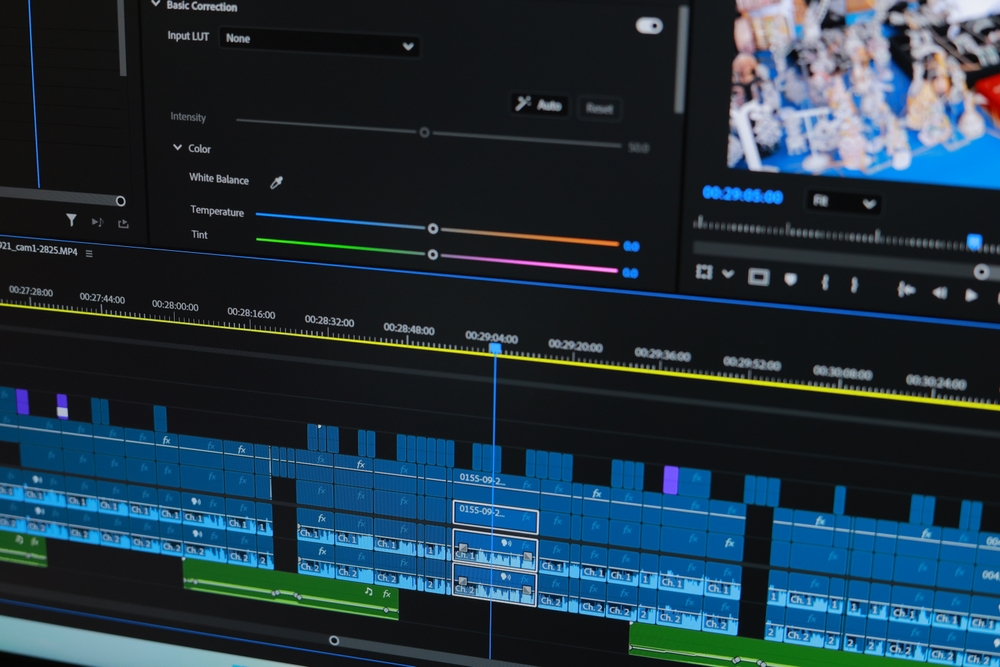
Task: Click the Reset button in Basic Correction
Action: pos(599,109)
